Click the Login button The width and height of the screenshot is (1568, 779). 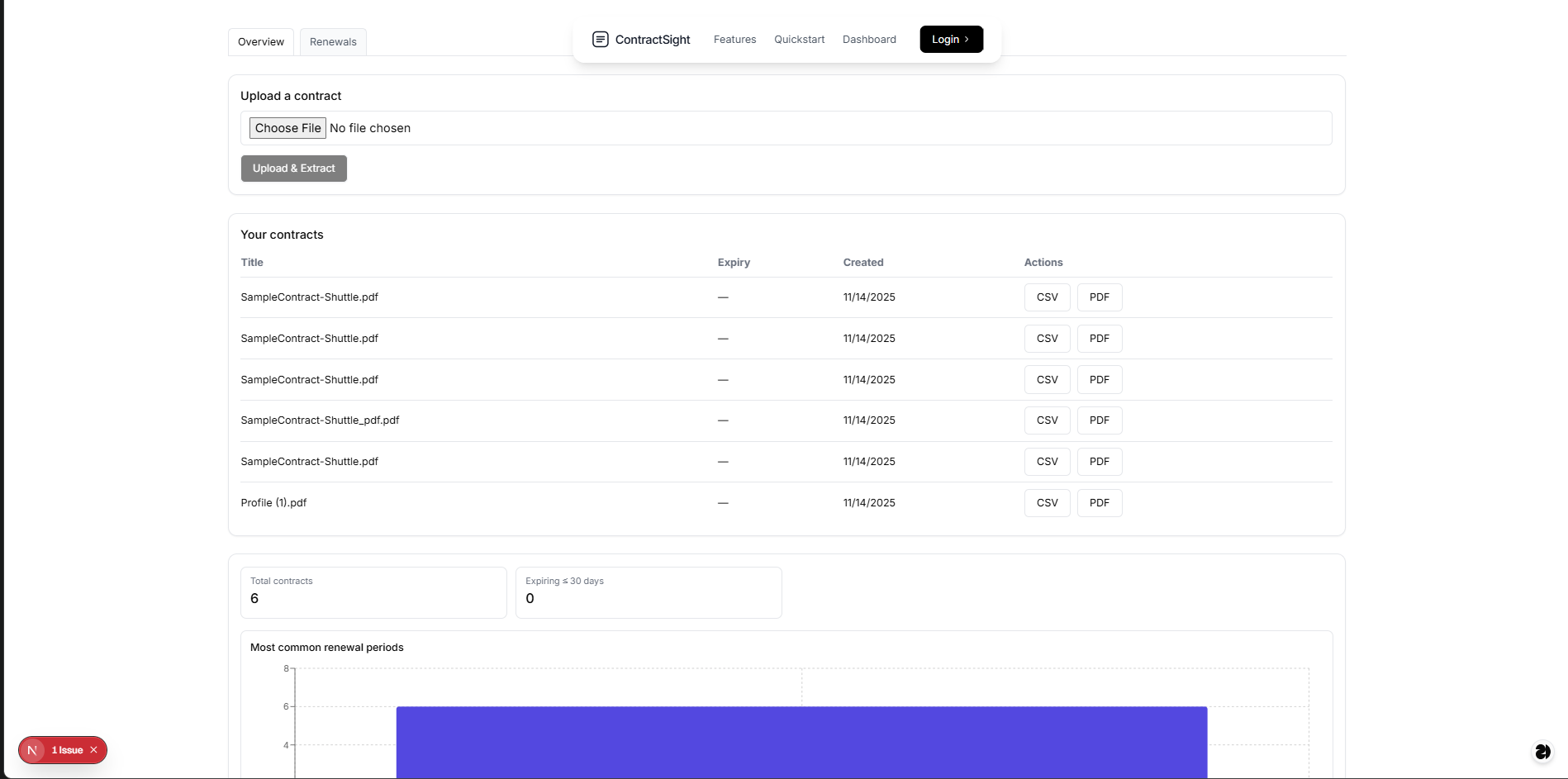point(946,39)
